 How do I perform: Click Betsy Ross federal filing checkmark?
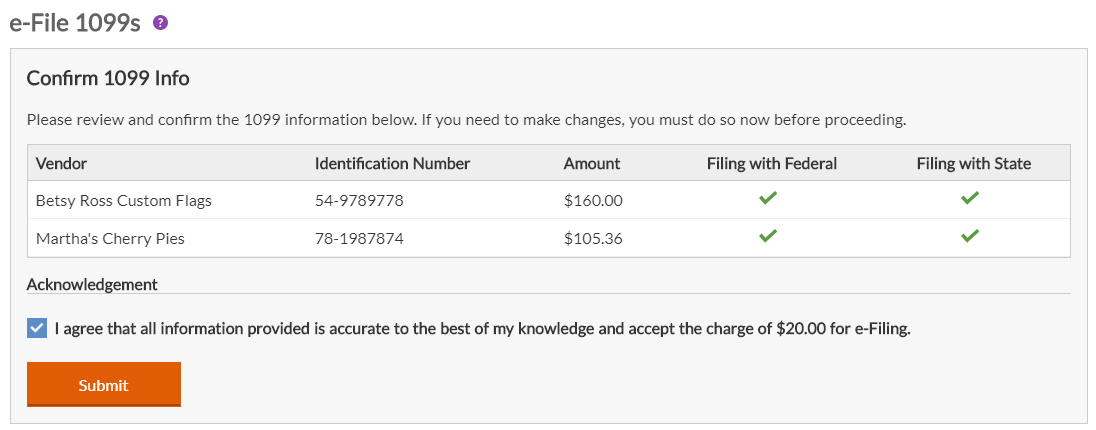768,199
